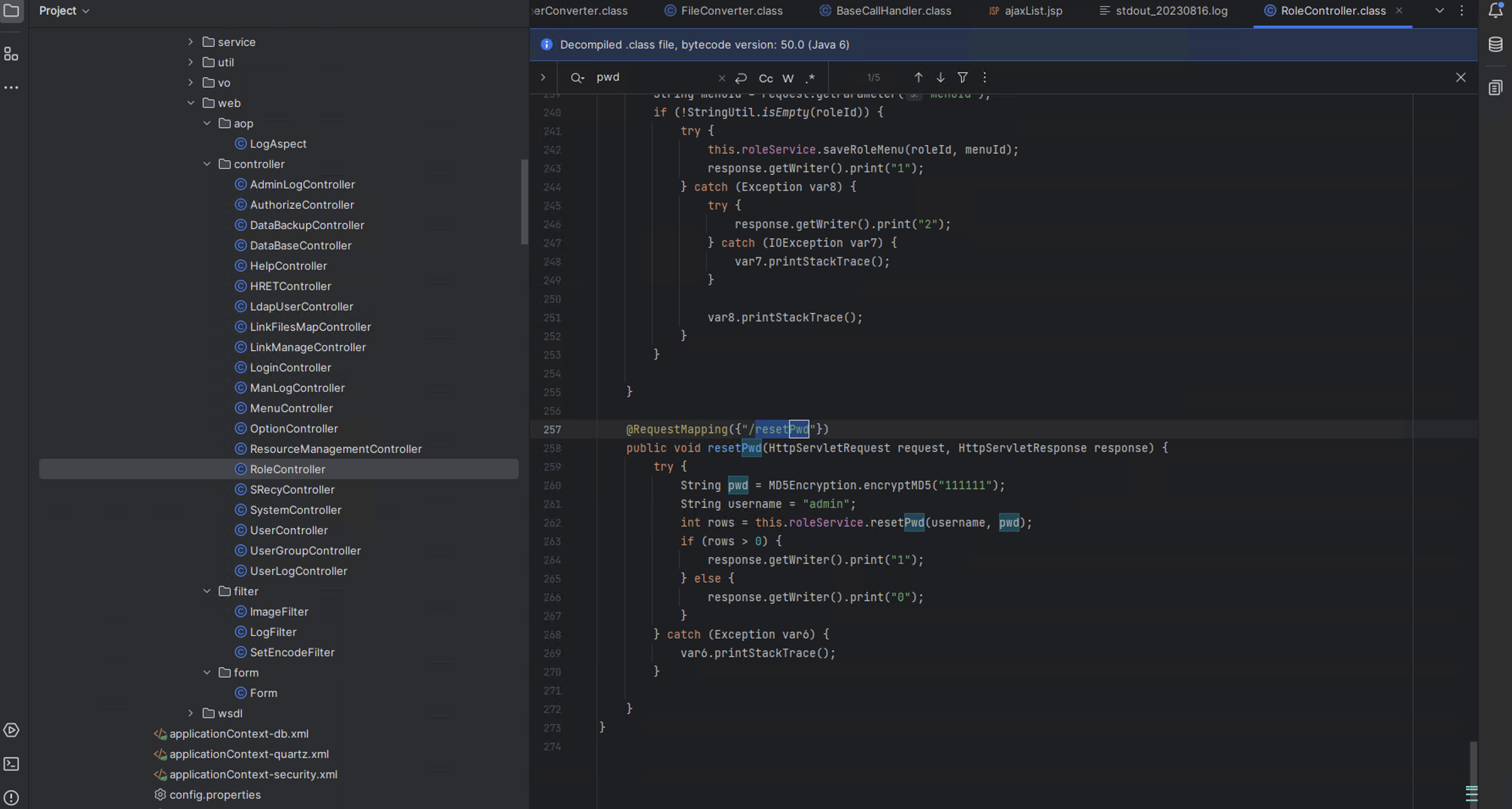Collapse the web folder
1512x809 pixels.
pos(190,103)
